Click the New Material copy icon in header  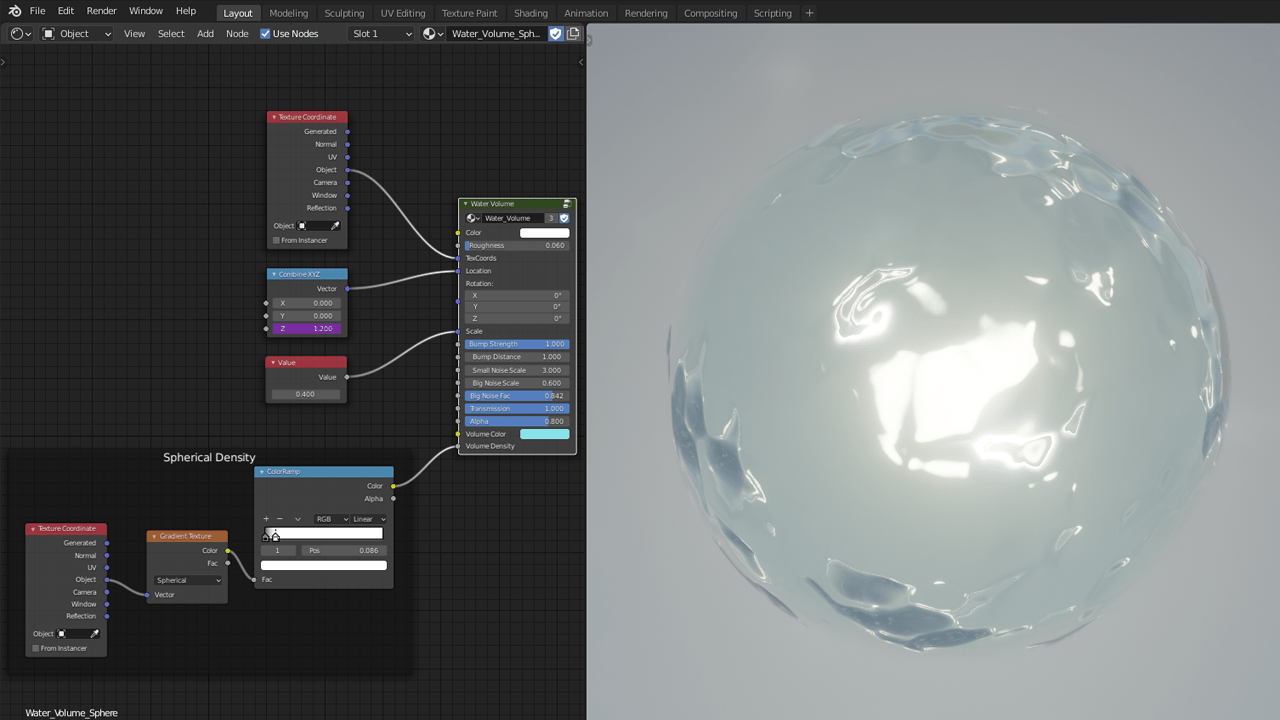(575, 33)
